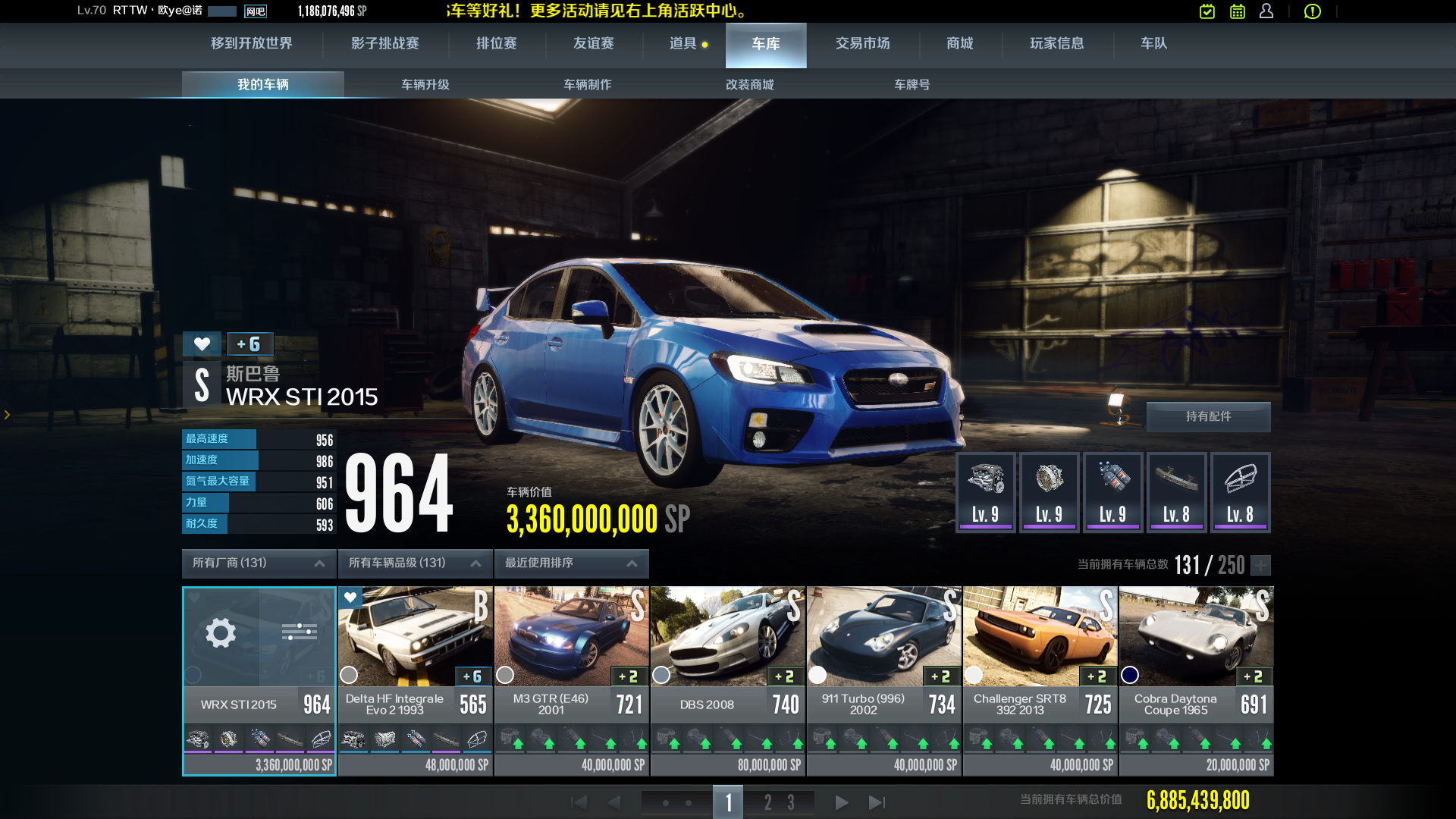Click the dark blue color circle on Cobra Daytona

point(1130,675)
